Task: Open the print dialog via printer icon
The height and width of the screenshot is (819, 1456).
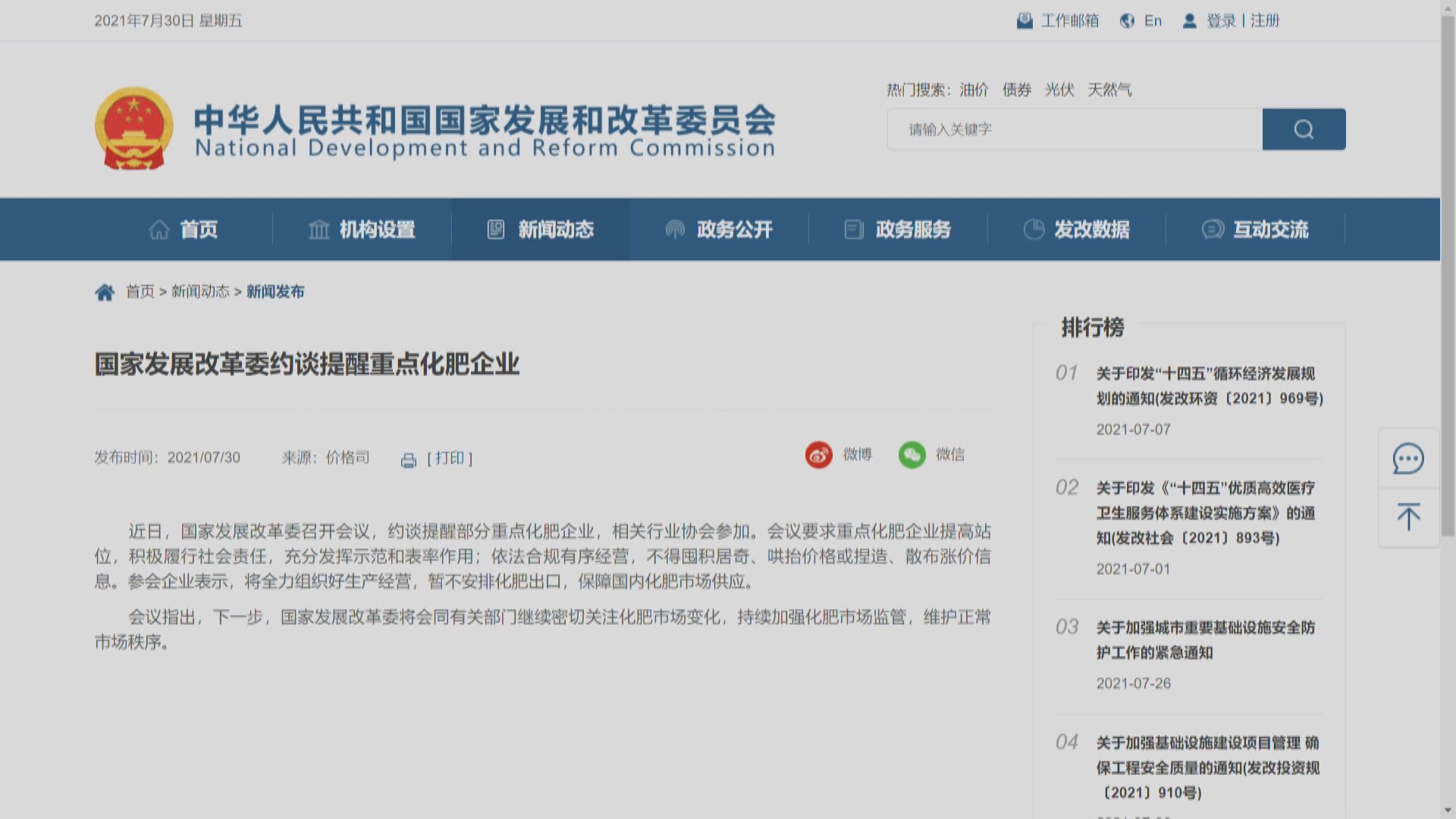Action: [409, 458]
